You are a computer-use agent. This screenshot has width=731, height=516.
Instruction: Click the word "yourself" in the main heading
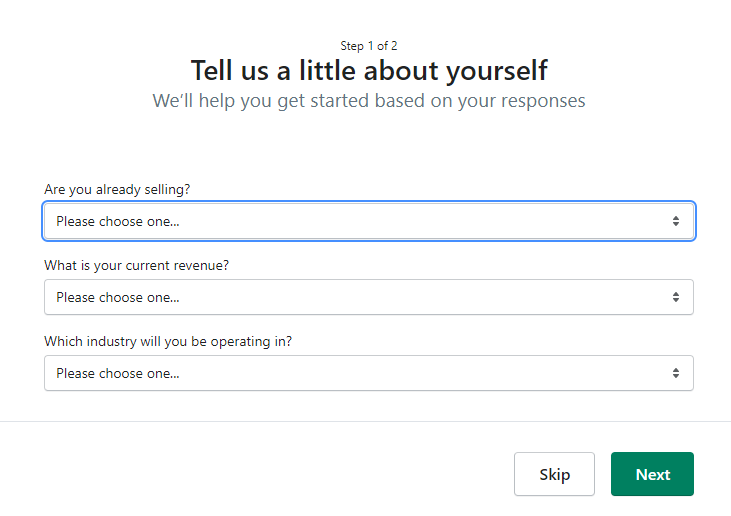(497, 72)
